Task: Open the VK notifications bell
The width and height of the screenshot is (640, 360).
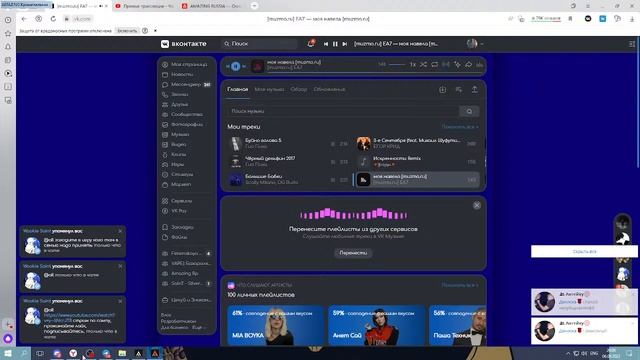Action: tap(311, 43)
